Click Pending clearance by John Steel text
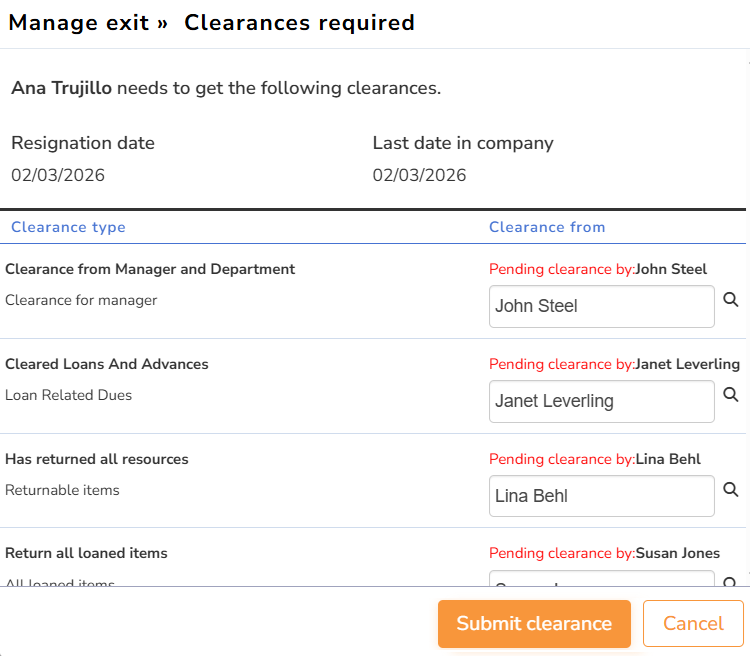The image size is (750, 656). (x=597, y=269)
